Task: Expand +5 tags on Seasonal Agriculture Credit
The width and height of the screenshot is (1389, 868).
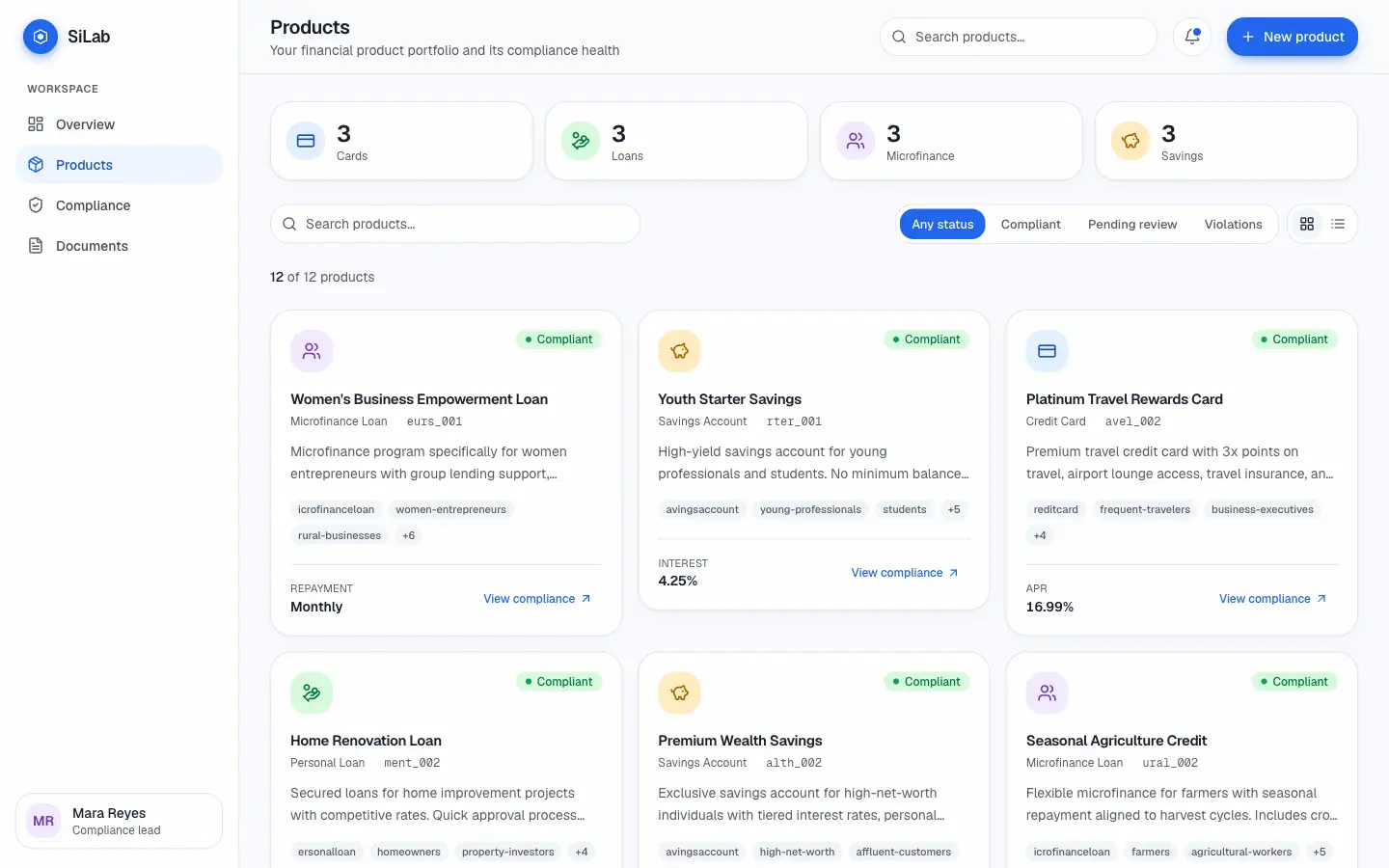Action: pyautogui.click(x=1319, y=852)
